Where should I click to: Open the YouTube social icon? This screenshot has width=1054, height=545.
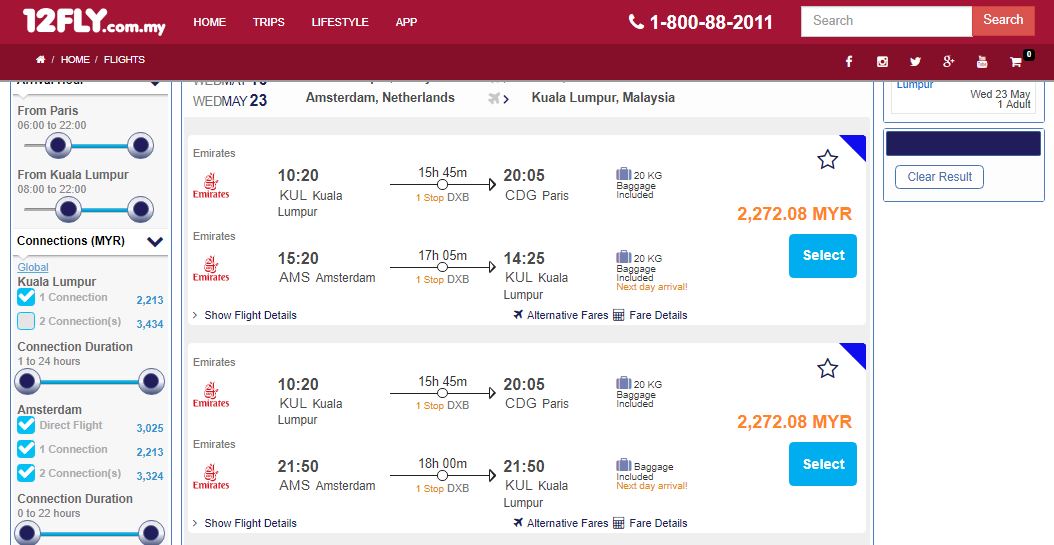point(982,62)
